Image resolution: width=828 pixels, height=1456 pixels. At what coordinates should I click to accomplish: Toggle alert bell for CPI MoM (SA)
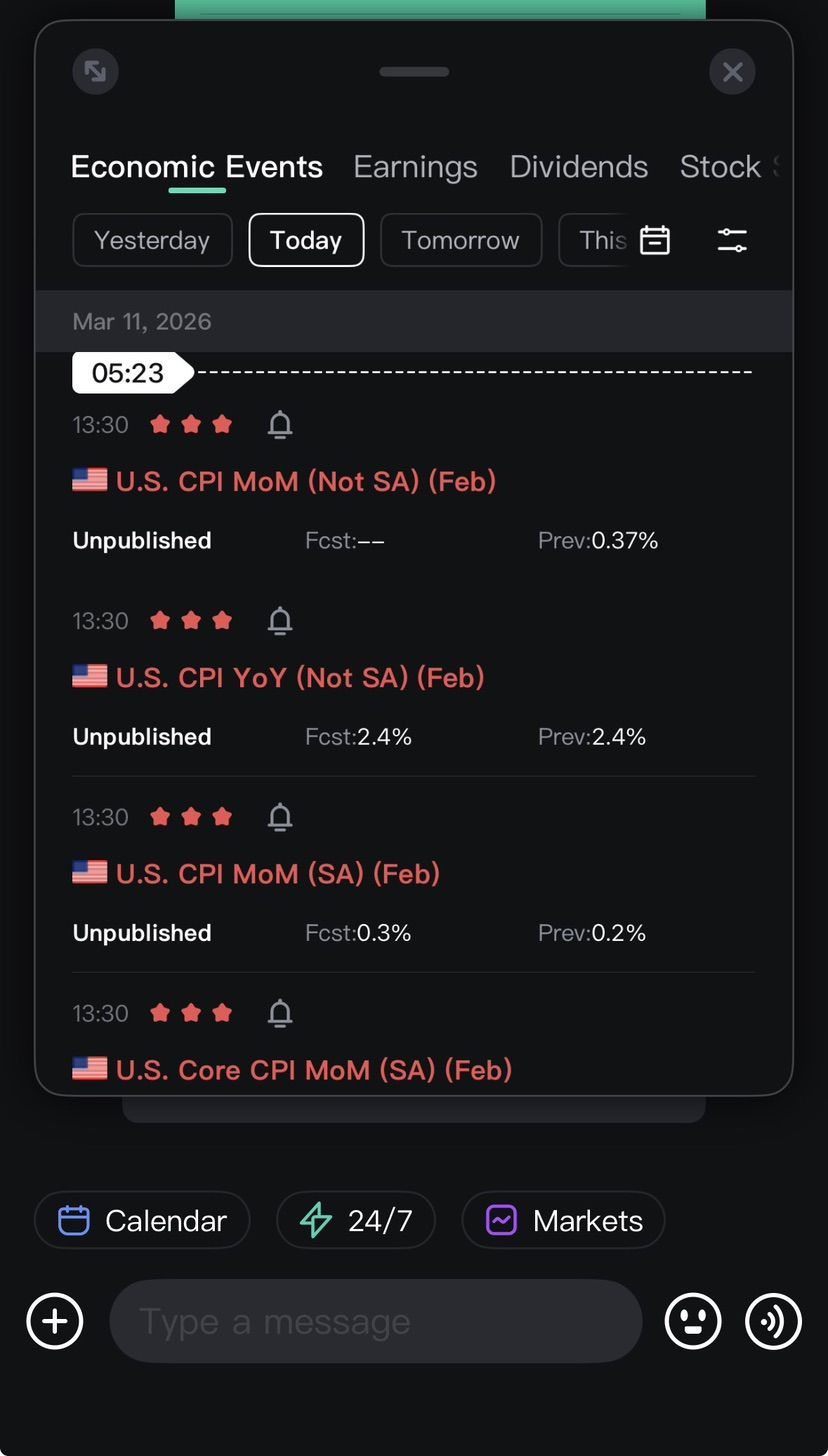tap(280, 817)
